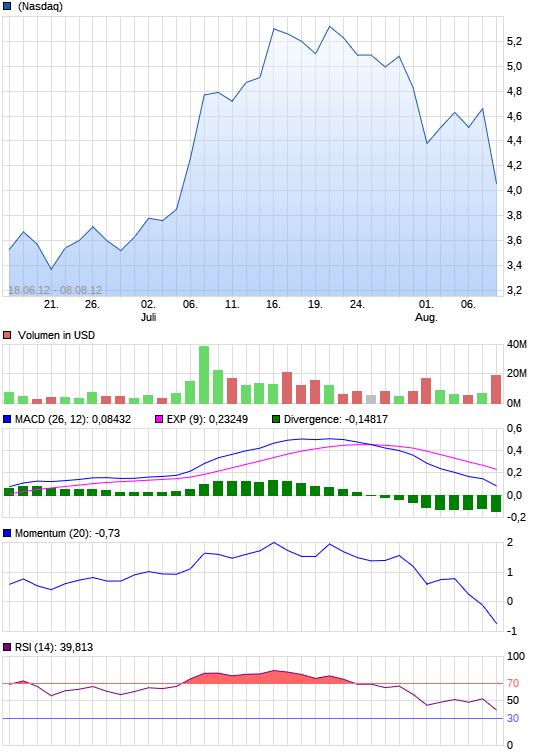The height and width of the screenshot is (755, 545).
Task: Click the Momentum (20): -0,73 label text
Action: click(x=67, y=533)
